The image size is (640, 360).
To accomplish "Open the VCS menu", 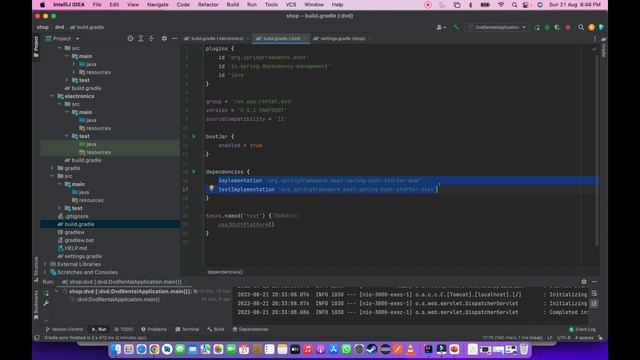I will coord(291,5).
